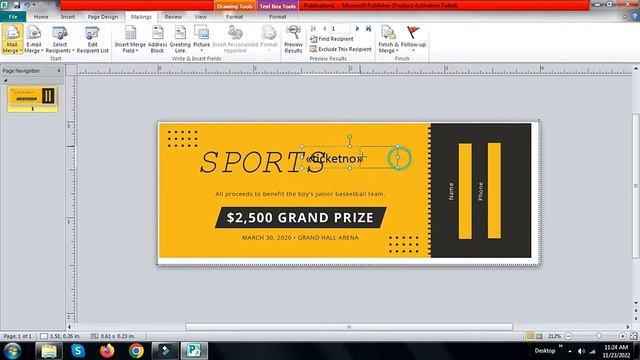Viewport: 640px width, 360px height.
Task: Open Customize Quick Access Toolbar dropdown
Action: (x=34, y=5)
